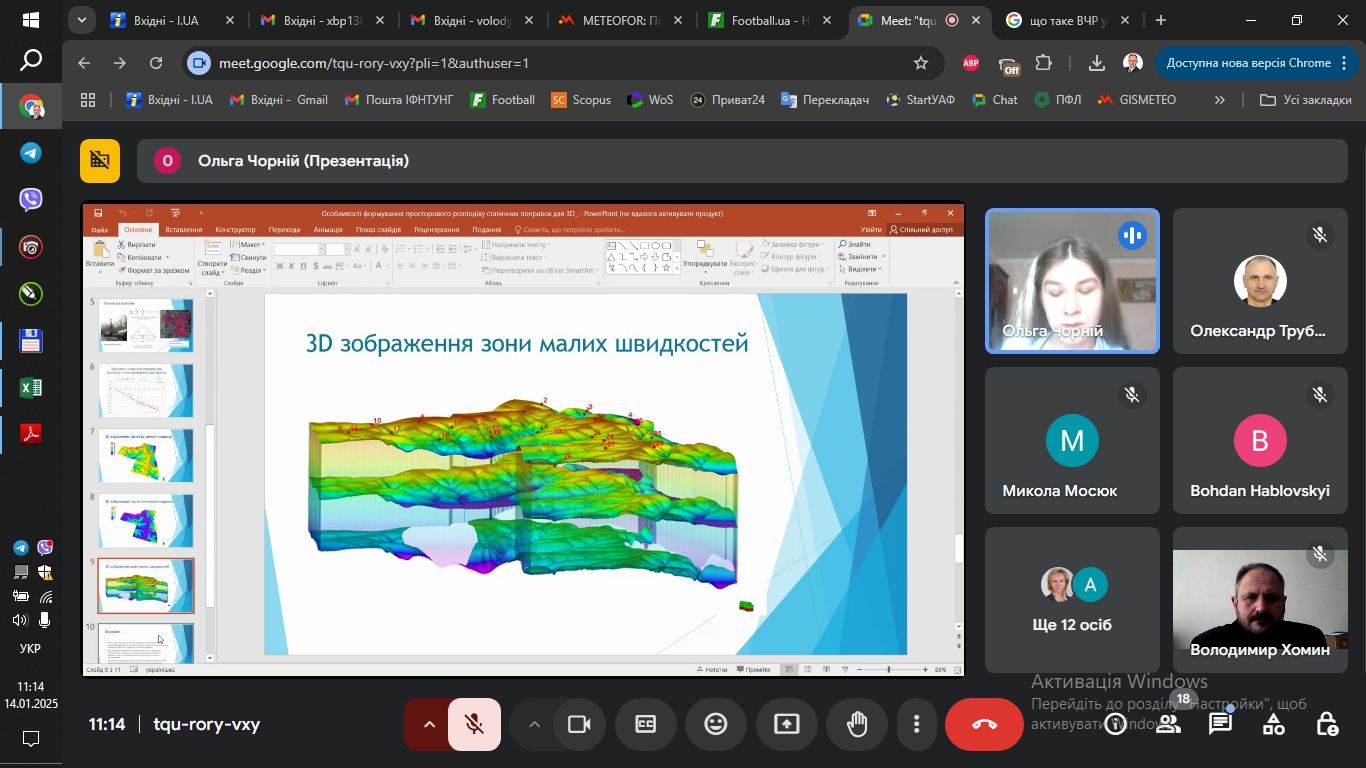Image resolution: width=1366 pixels, height=768 pixels.
Task: Open the host controls lock icon
Action: pyautogui.click(x=1326, y=724)
